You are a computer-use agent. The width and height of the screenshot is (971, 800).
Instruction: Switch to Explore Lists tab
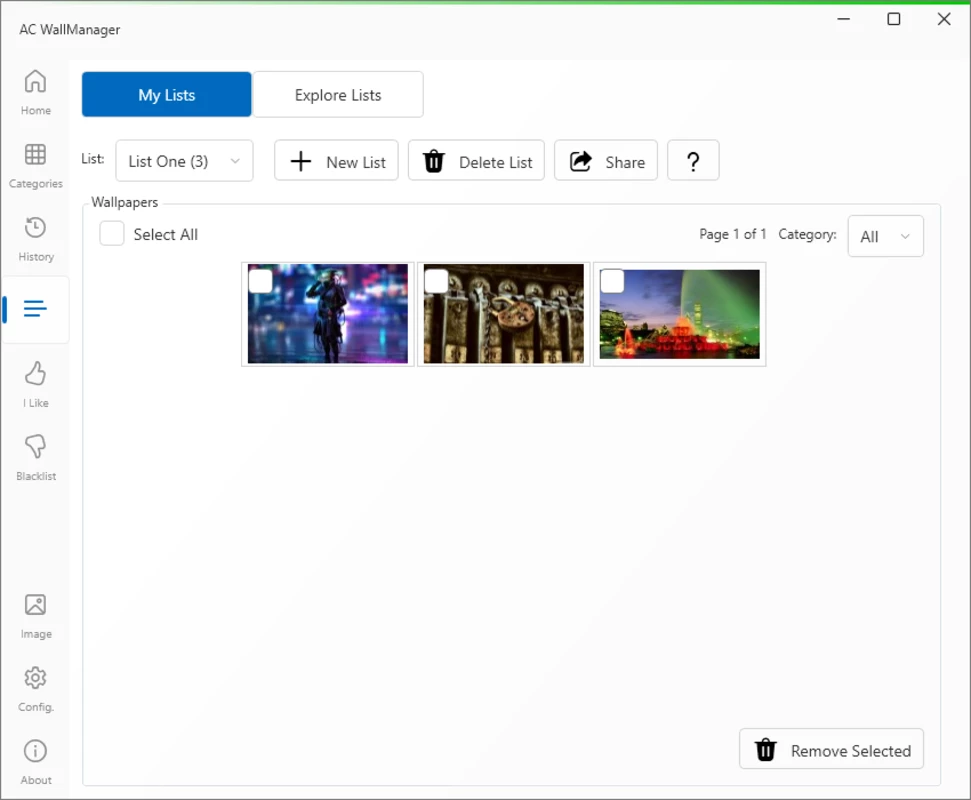coord(338,95)
